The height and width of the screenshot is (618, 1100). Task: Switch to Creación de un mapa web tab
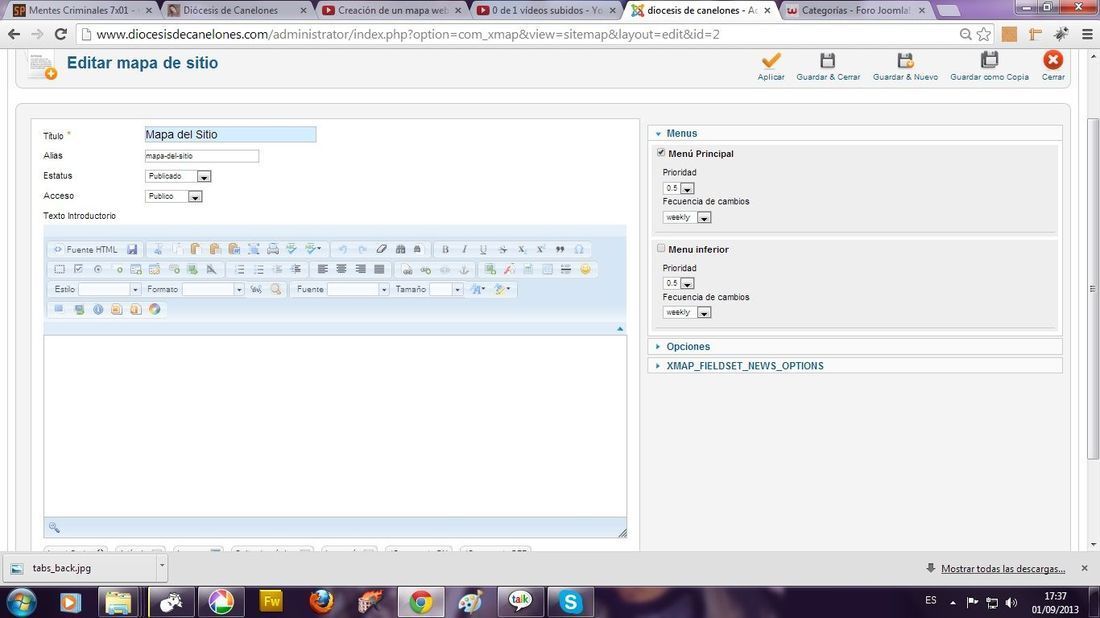pos(393,11)
